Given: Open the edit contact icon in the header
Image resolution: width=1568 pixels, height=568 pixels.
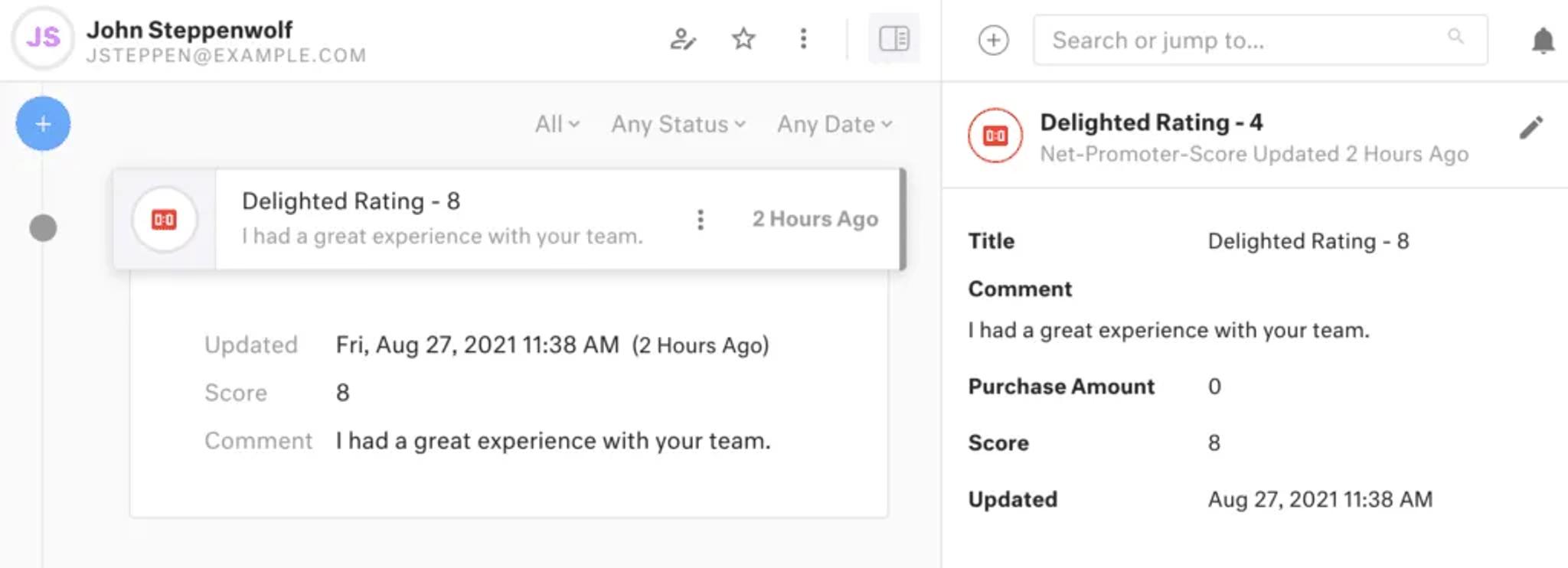Looking at the screenshot, I should (682, 39).
